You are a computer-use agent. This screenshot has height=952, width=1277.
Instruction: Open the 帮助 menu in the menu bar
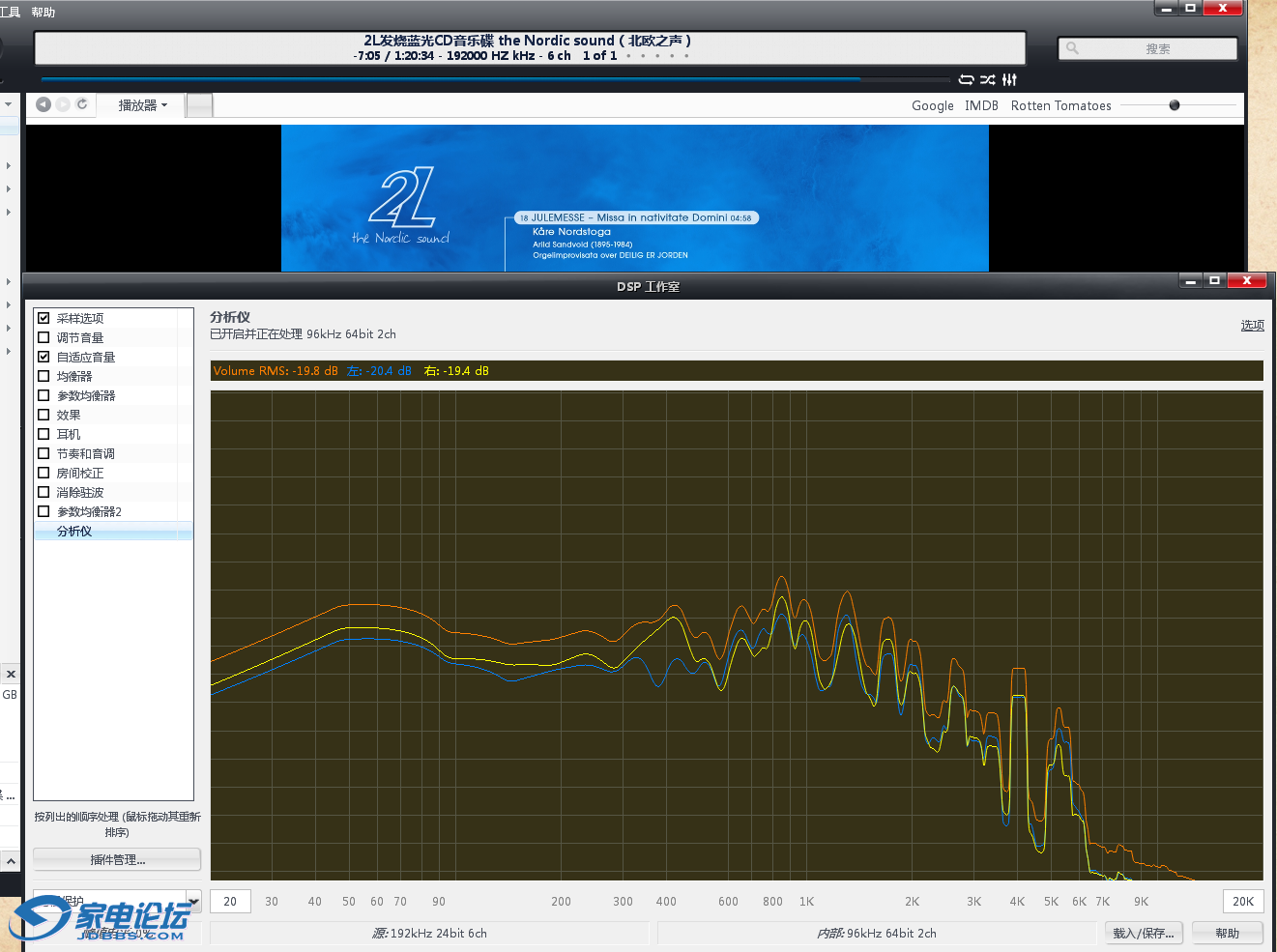pyautogui.click(x=44, y=13)
